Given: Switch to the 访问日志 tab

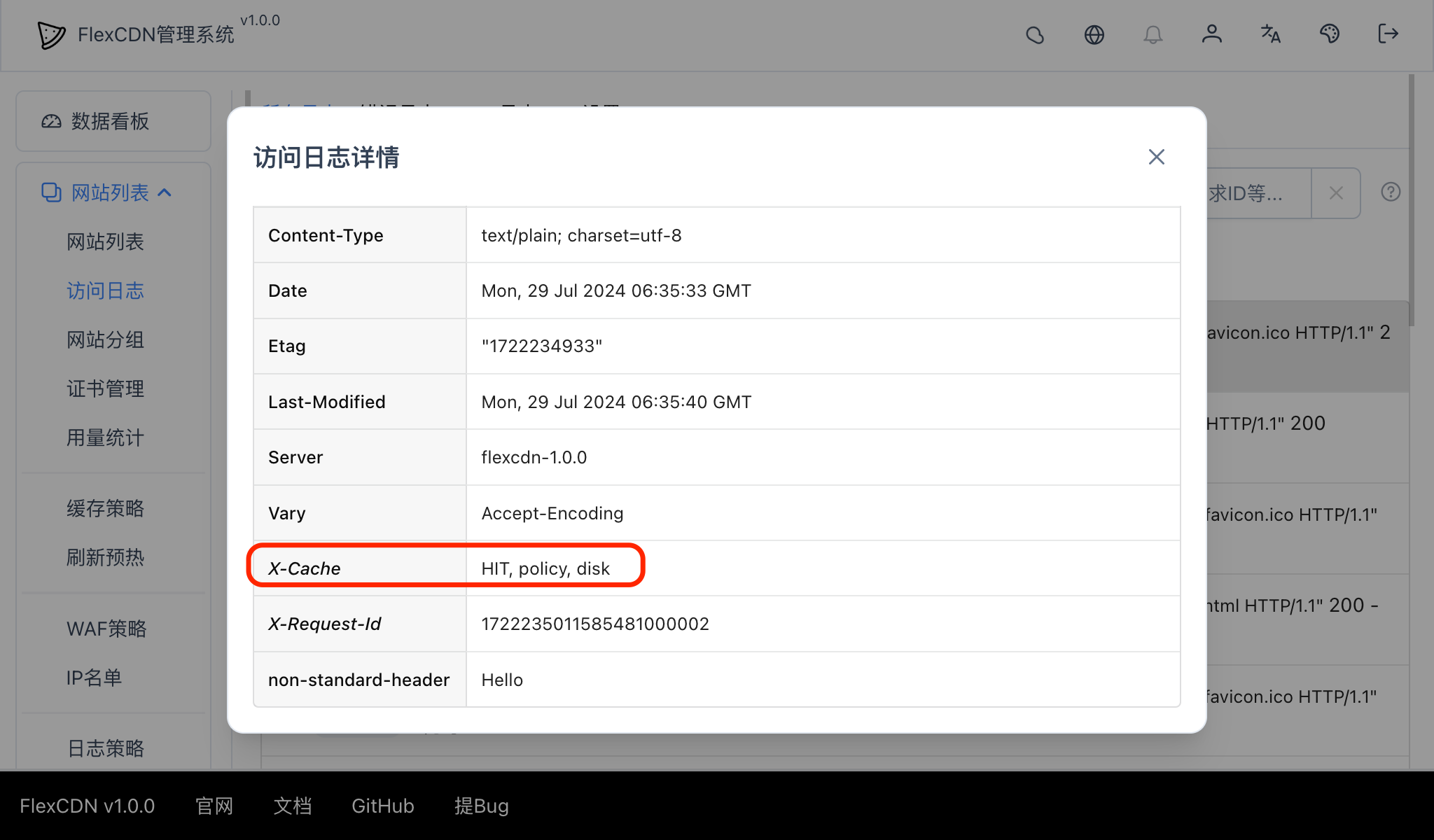Looking at the screenshot, I should (x=105, y=290).
